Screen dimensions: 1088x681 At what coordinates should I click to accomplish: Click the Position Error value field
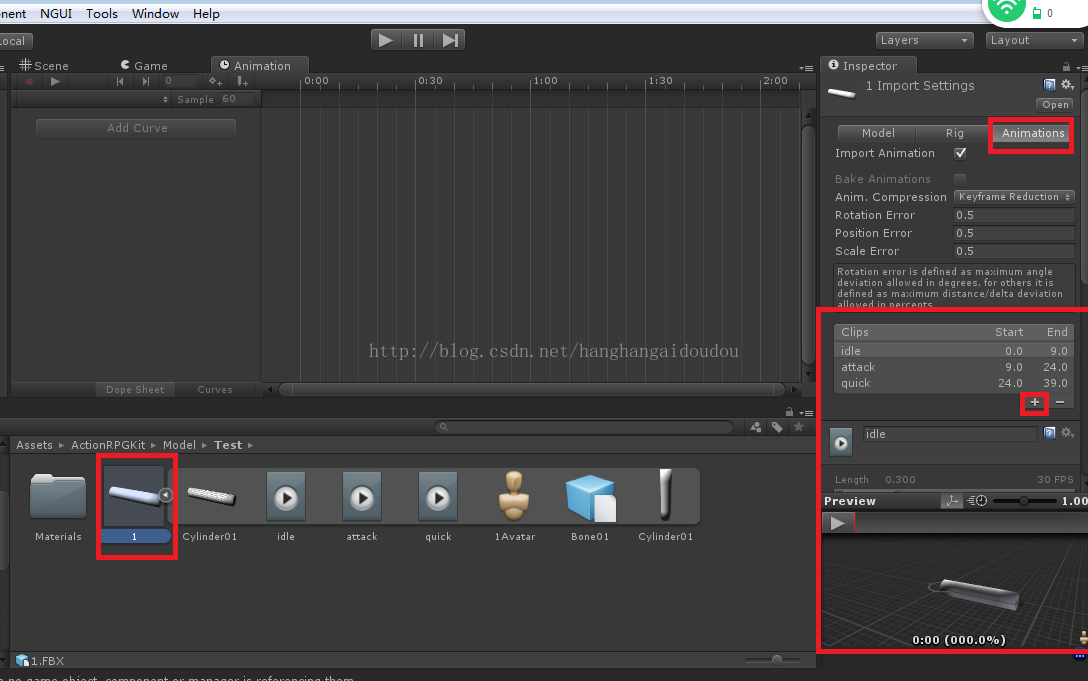click(1014, 233)
